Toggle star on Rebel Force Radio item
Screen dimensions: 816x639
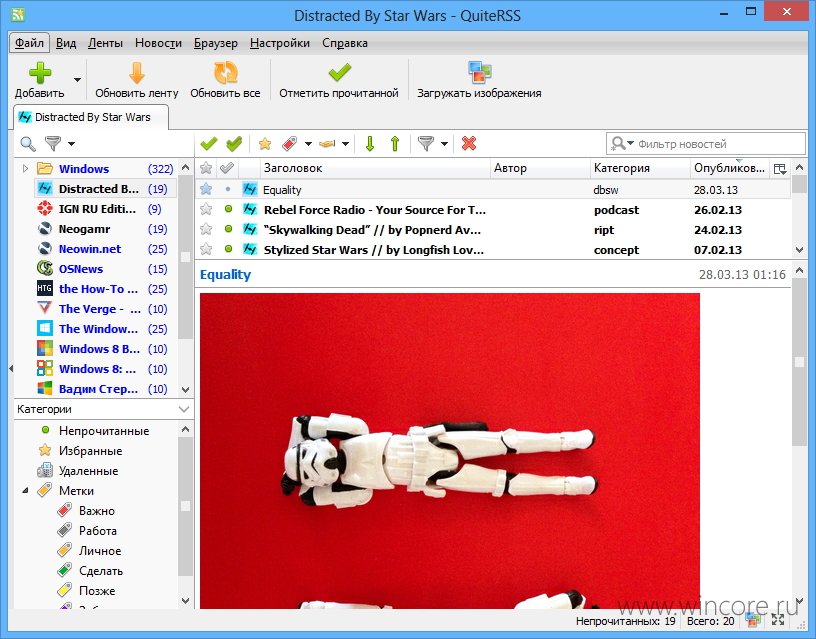tap(206, 209)
